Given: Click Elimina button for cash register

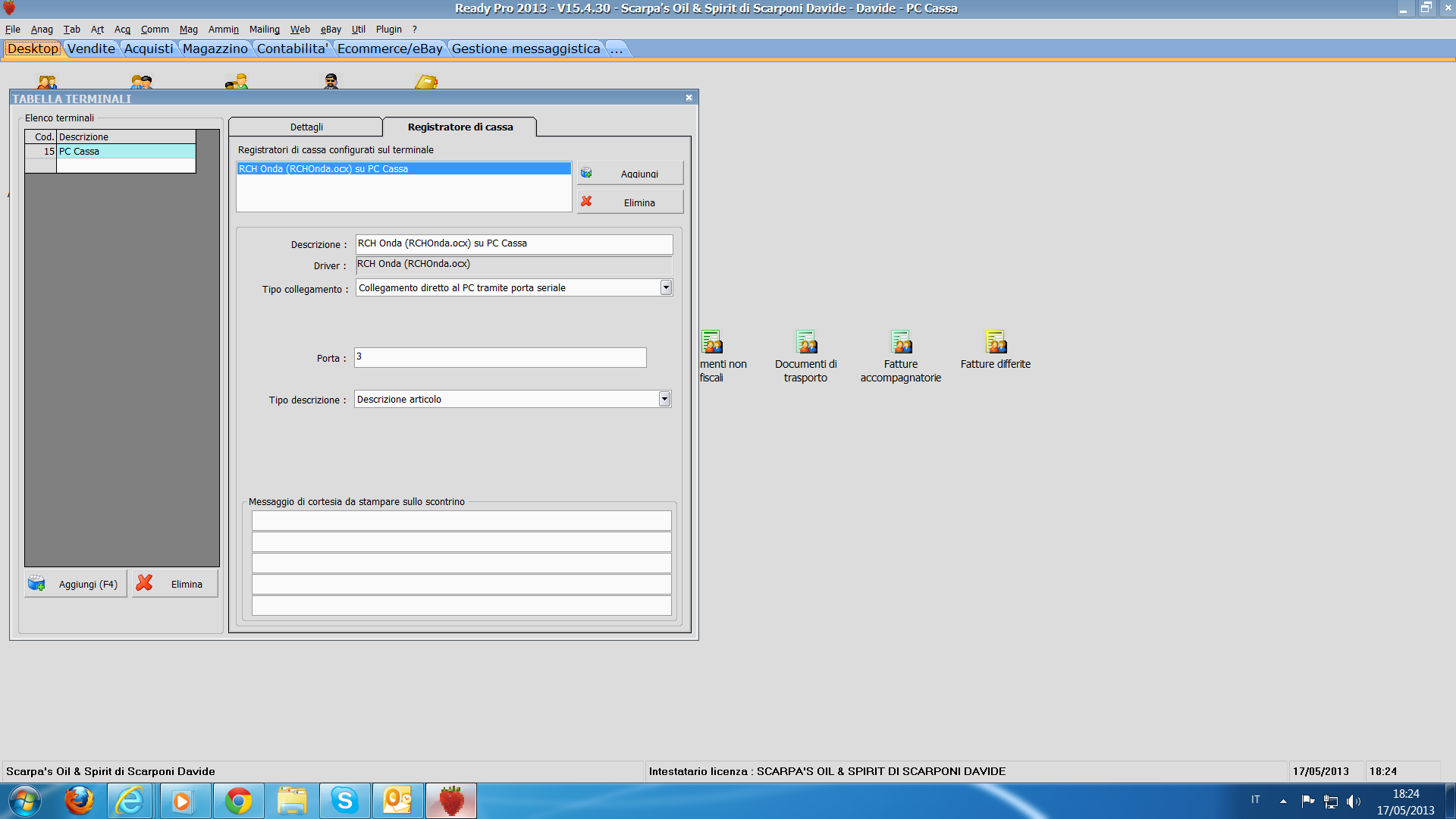Looking at the screenshot, I should (x=629, y=202).
